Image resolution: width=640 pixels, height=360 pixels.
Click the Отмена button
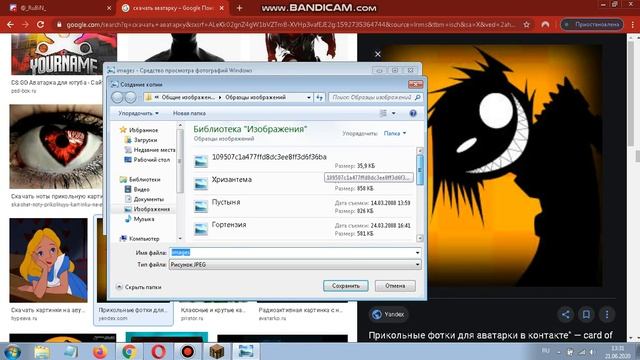click(395, 286)
